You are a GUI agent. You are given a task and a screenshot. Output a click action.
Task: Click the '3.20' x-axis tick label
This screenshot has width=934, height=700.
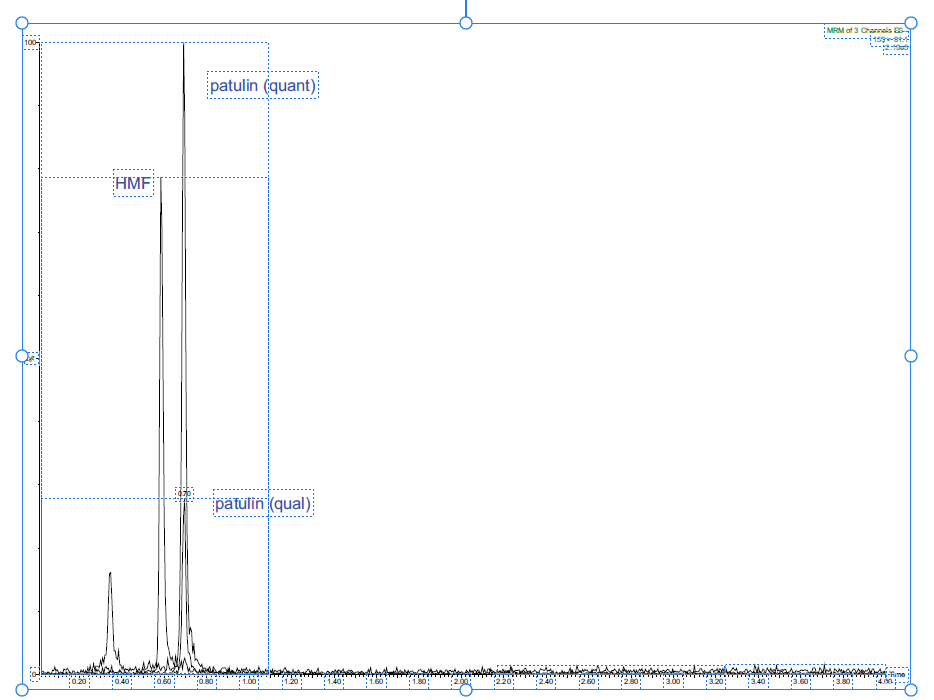[716, 682]
